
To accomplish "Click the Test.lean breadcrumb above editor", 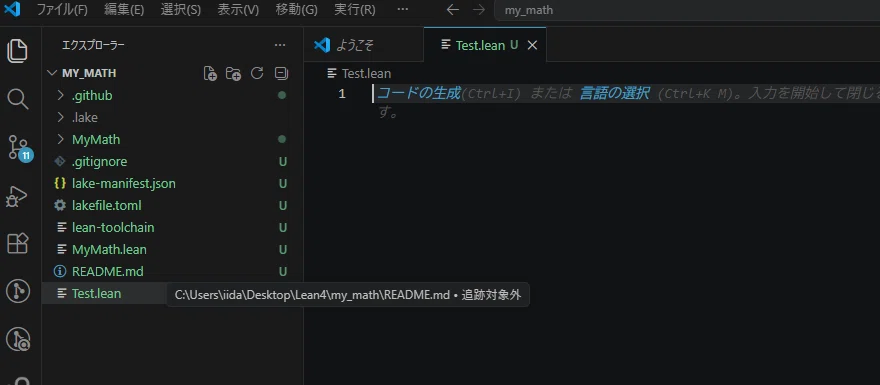I will click(x=359, y=74).
